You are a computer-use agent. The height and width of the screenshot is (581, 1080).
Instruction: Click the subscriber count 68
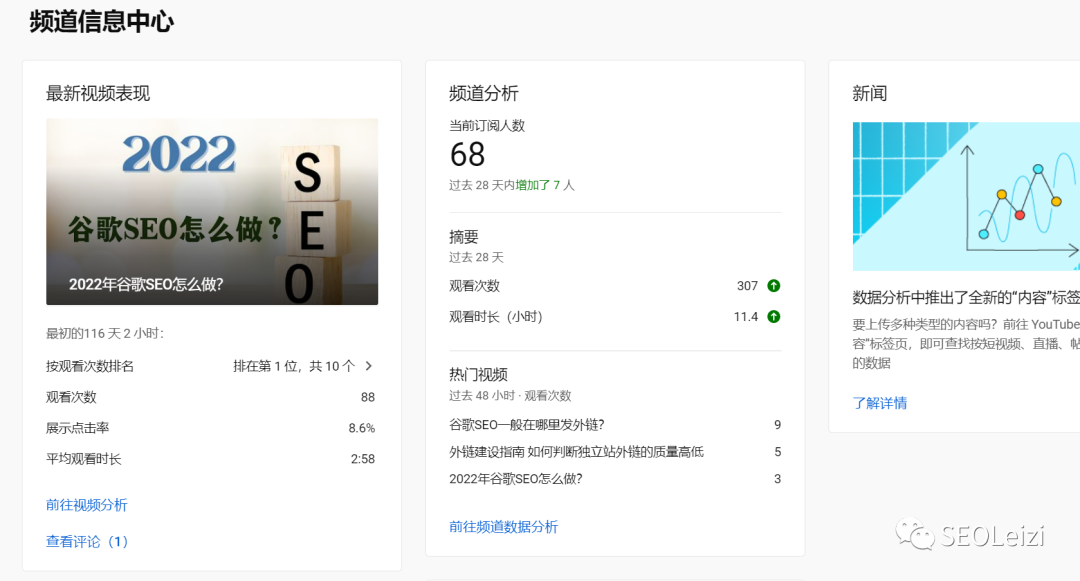coord(467,155)
